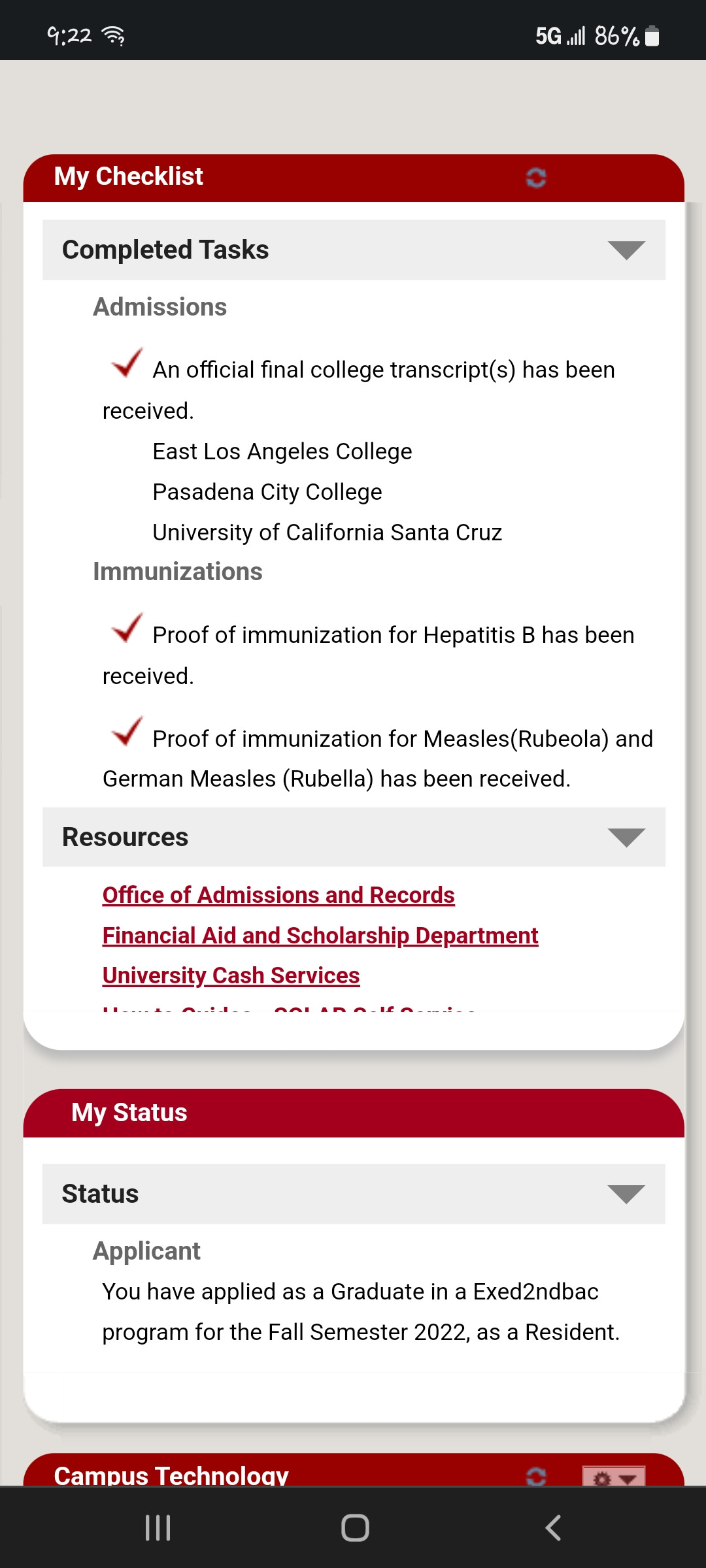Tap the Android home button icon

point(355,1527)
